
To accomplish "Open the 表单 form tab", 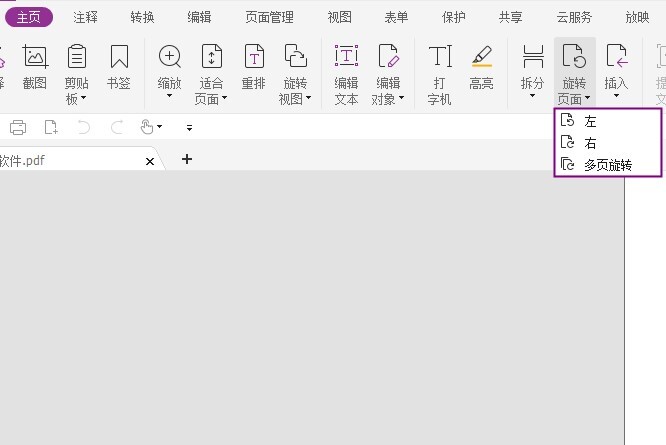I will (396, 17).
